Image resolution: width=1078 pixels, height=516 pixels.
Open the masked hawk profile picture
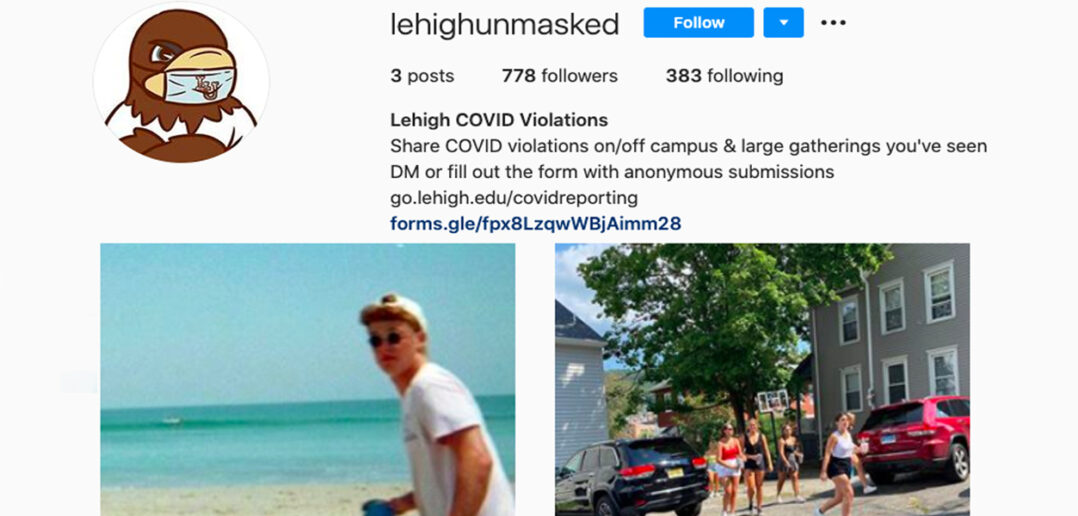click(x=181, y=82)
